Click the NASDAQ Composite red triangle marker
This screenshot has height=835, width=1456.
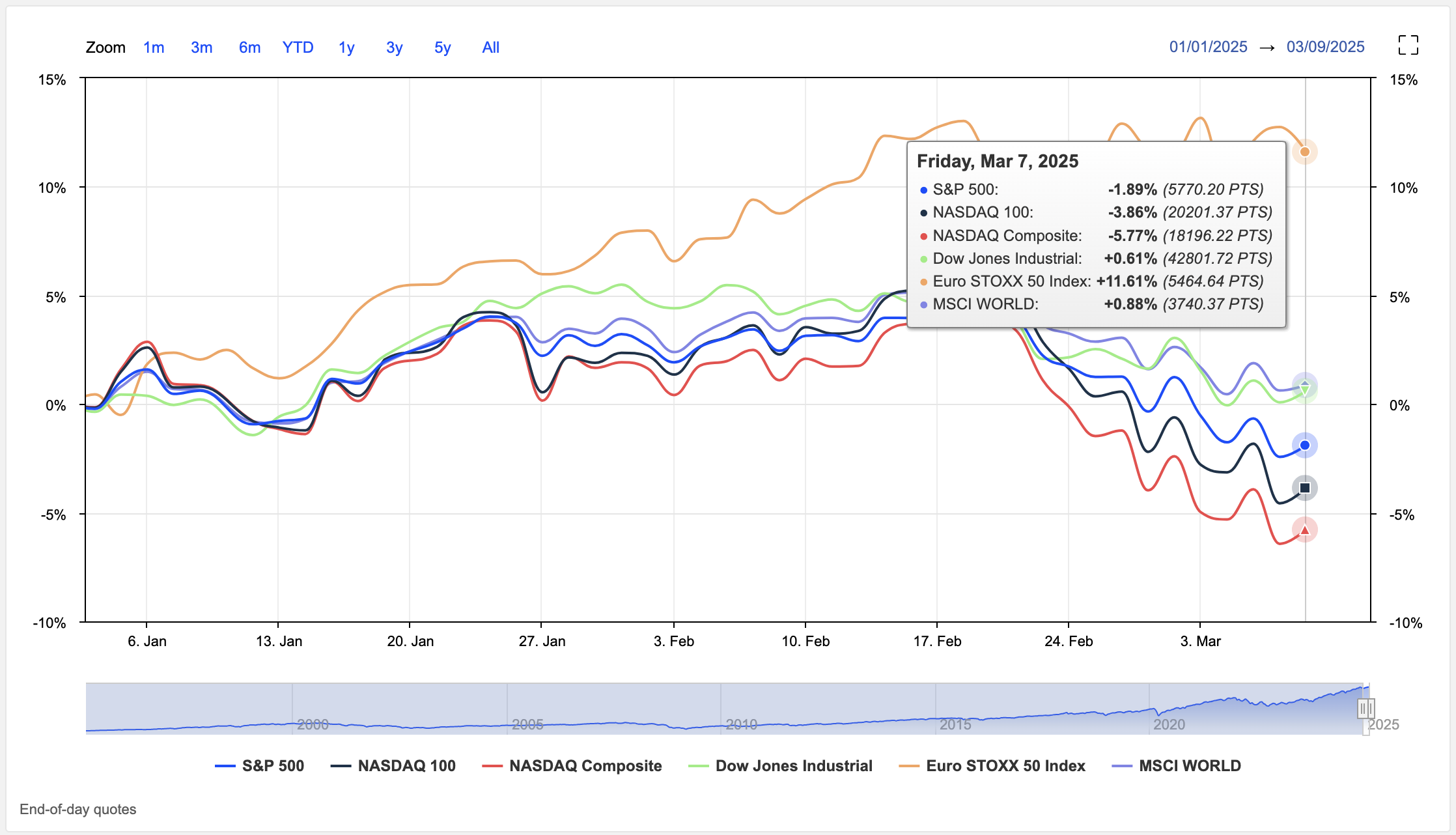click(x=1304, y=530)
